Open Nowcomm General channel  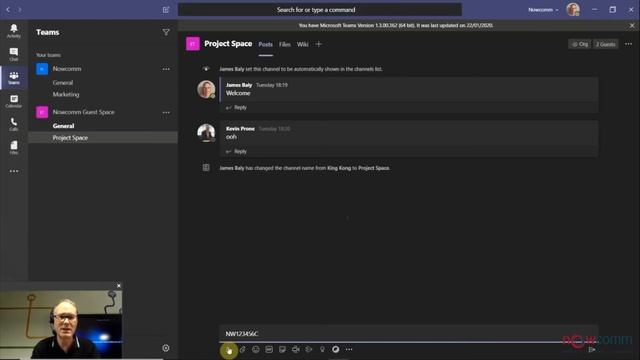pos(63,82)
